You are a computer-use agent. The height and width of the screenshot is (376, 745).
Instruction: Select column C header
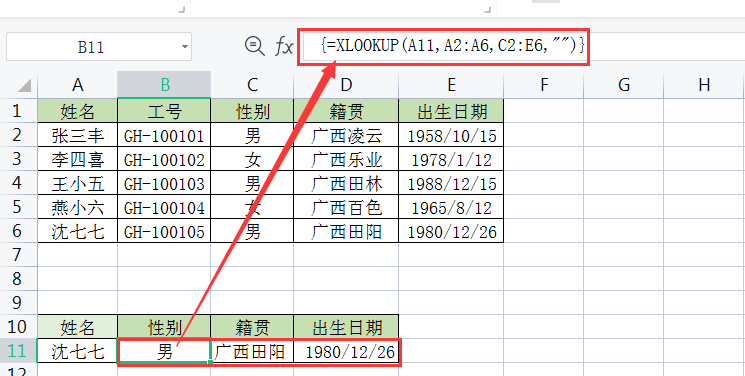coord(252,85)
